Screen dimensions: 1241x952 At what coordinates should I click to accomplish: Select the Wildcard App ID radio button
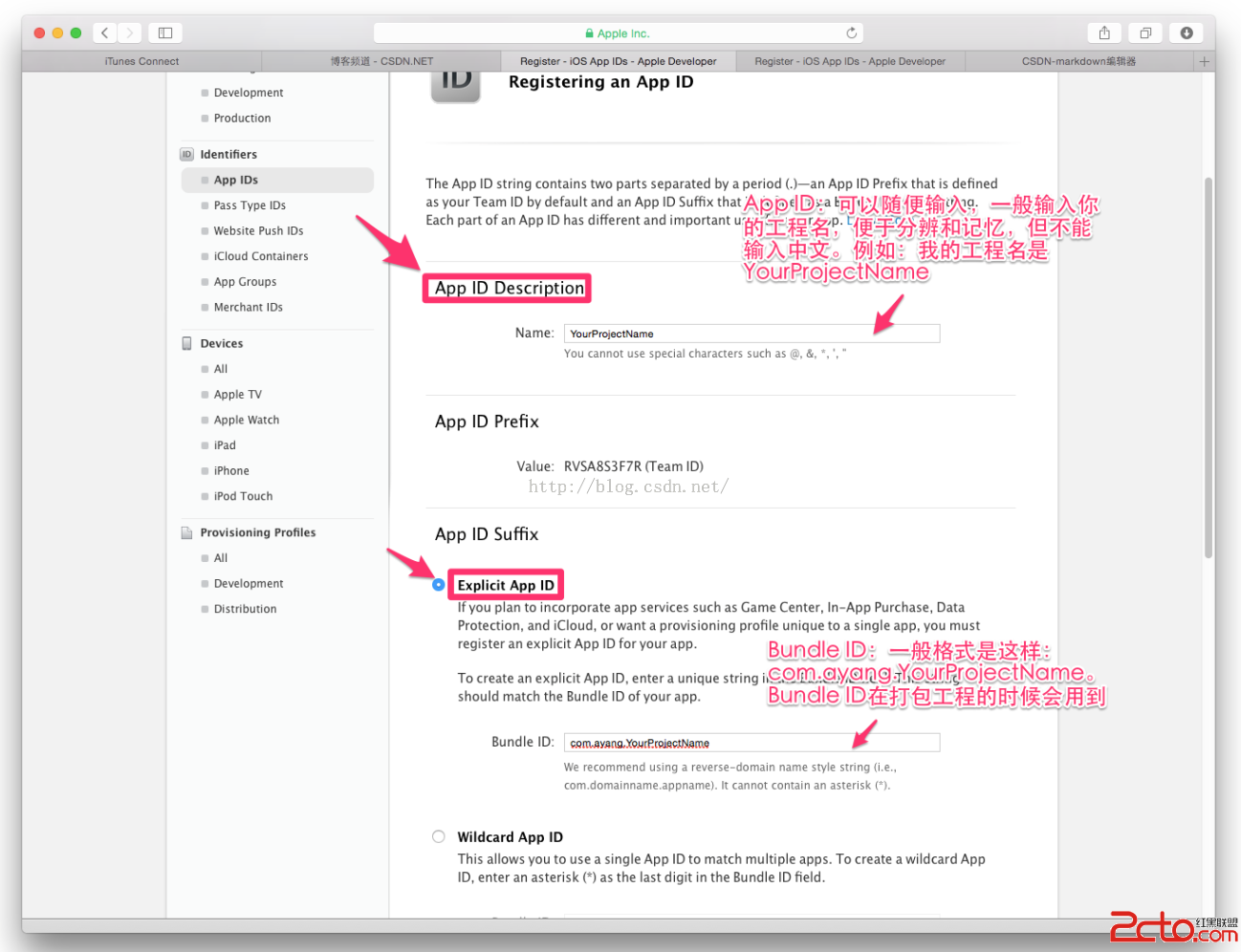(438, 836)
